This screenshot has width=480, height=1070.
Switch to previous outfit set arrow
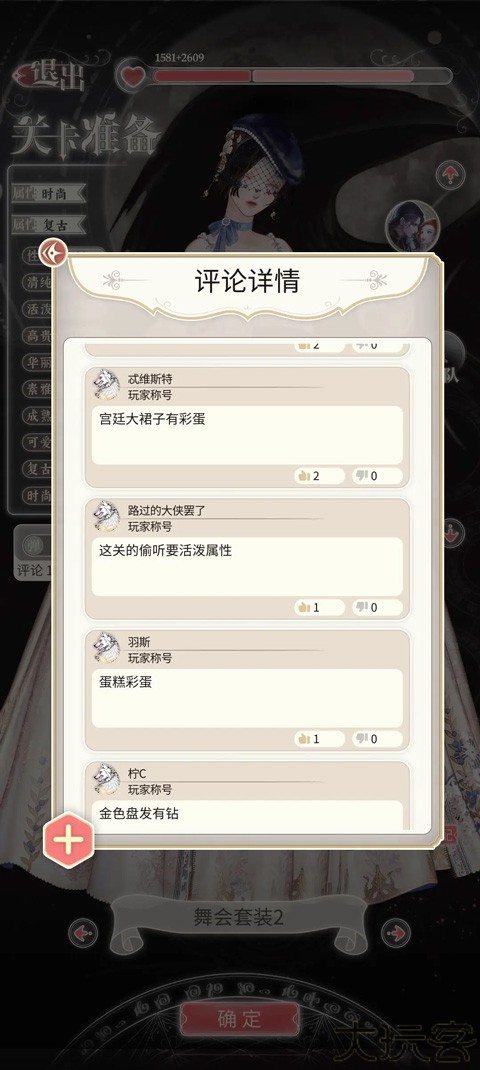83,932
